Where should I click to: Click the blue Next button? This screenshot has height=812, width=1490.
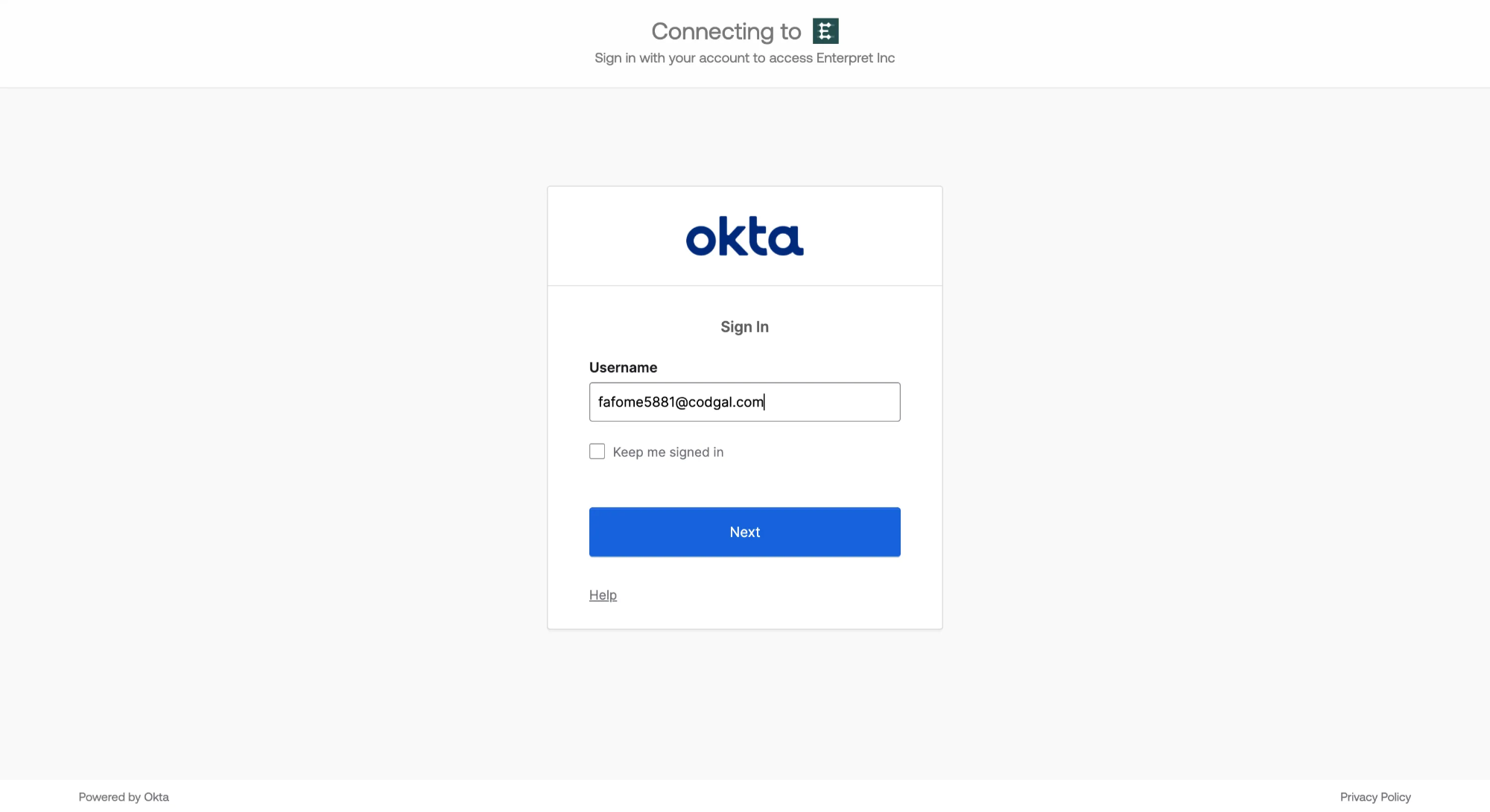[745, 532]
